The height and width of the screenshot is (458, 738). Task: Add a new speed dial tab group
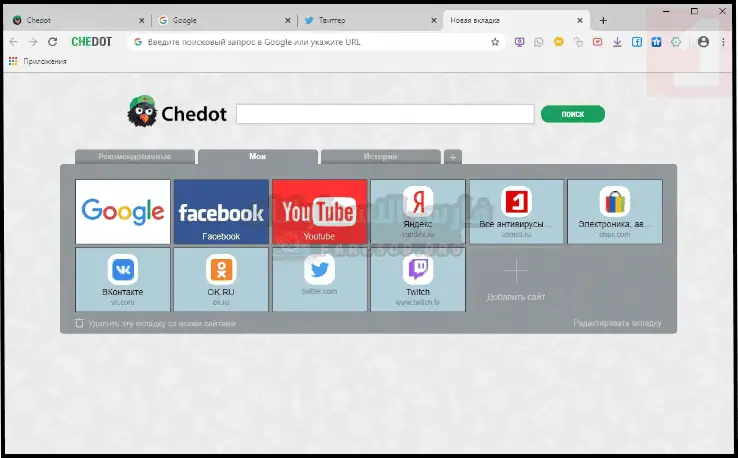coord(452,157)
